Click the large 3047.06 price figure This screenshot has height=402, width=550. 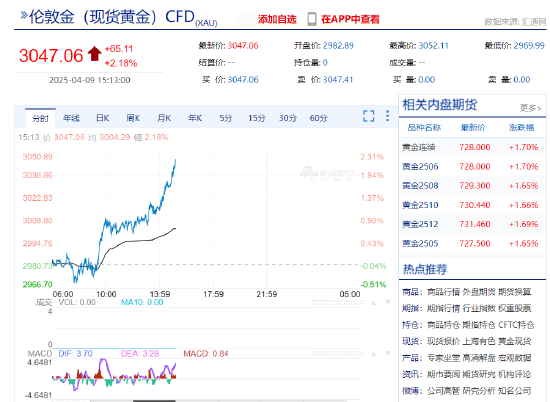point(51,56)
